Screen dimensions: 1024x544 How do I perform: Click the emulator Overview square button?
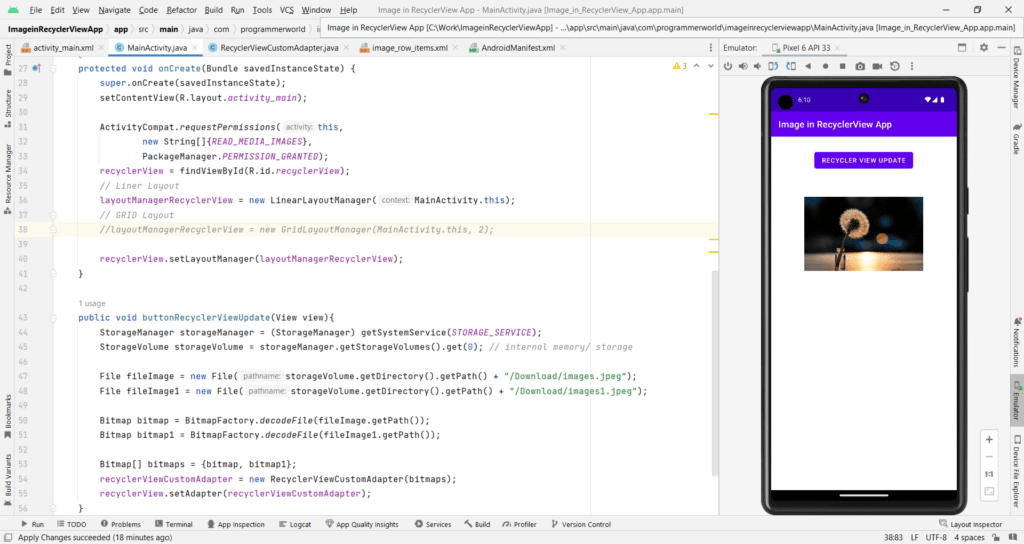[842, 66]
